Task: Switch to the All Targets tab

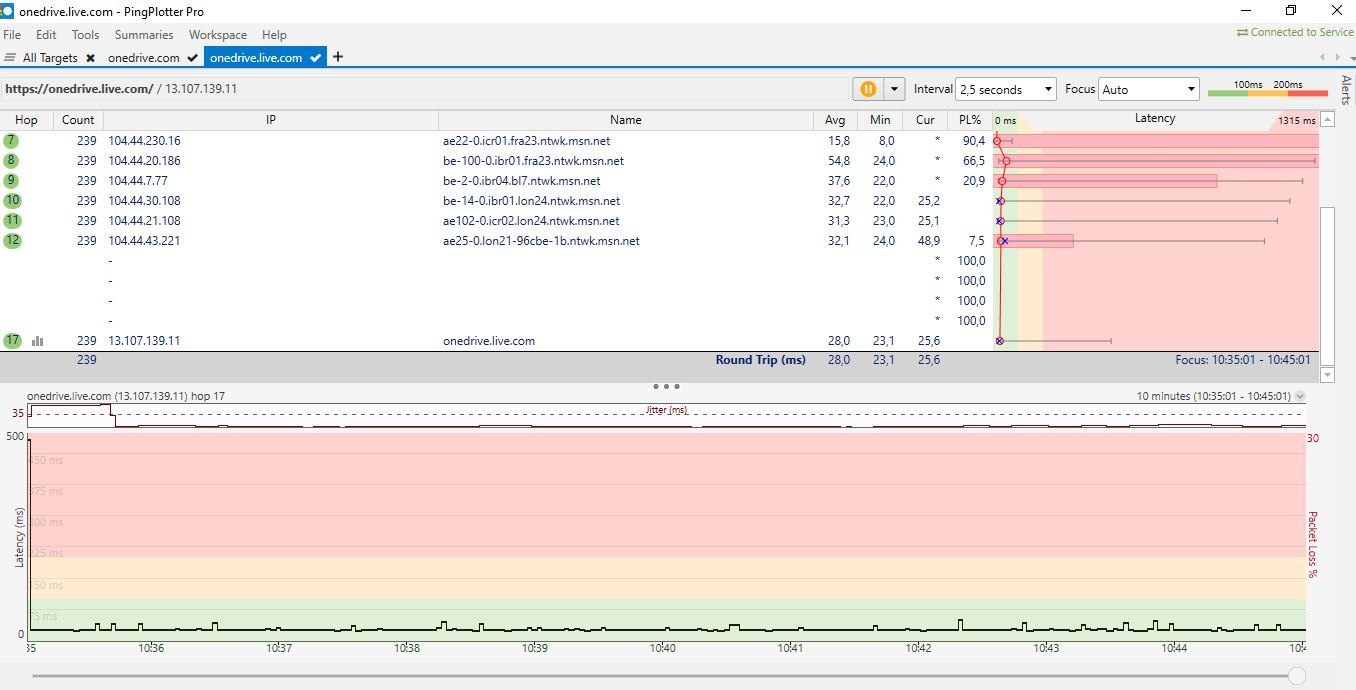Action: coord(50,57)
